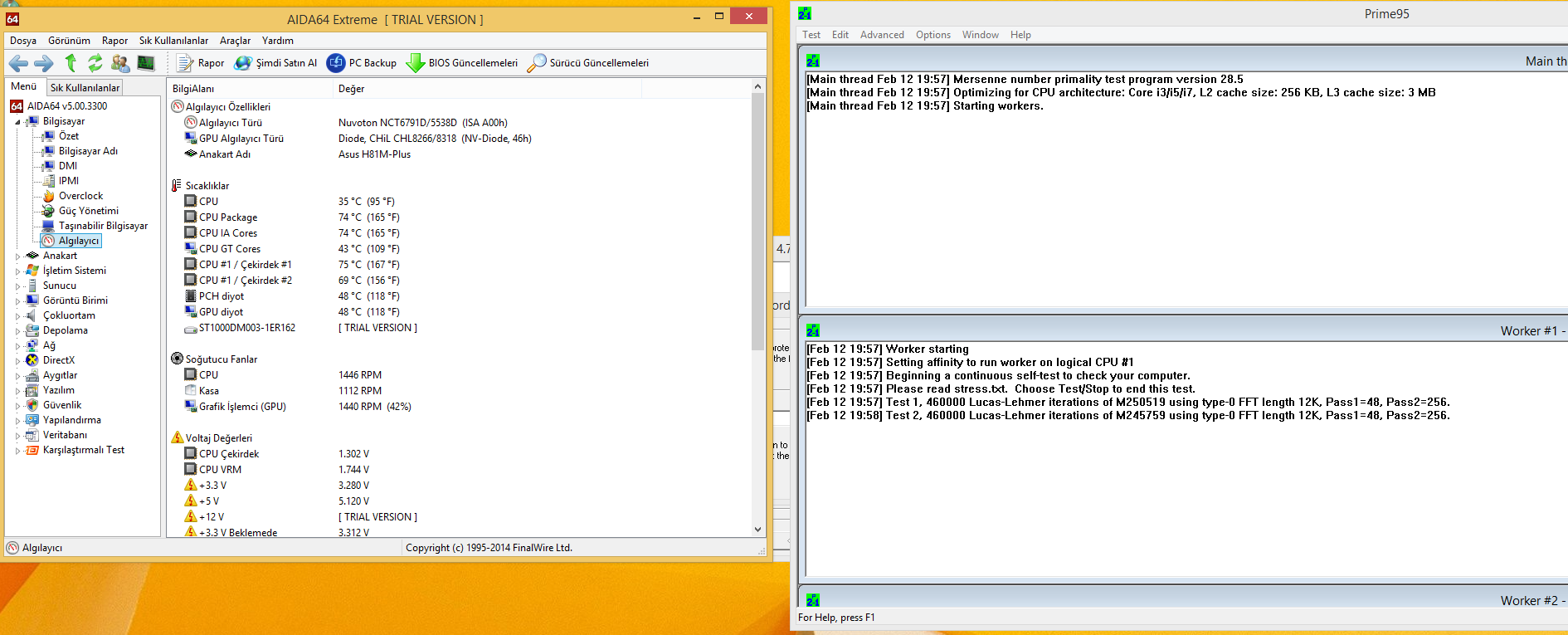The width and height of the screenshot is (1568, 635).
Task: Select the CPU Package temperature row
Action: (459, 217)
